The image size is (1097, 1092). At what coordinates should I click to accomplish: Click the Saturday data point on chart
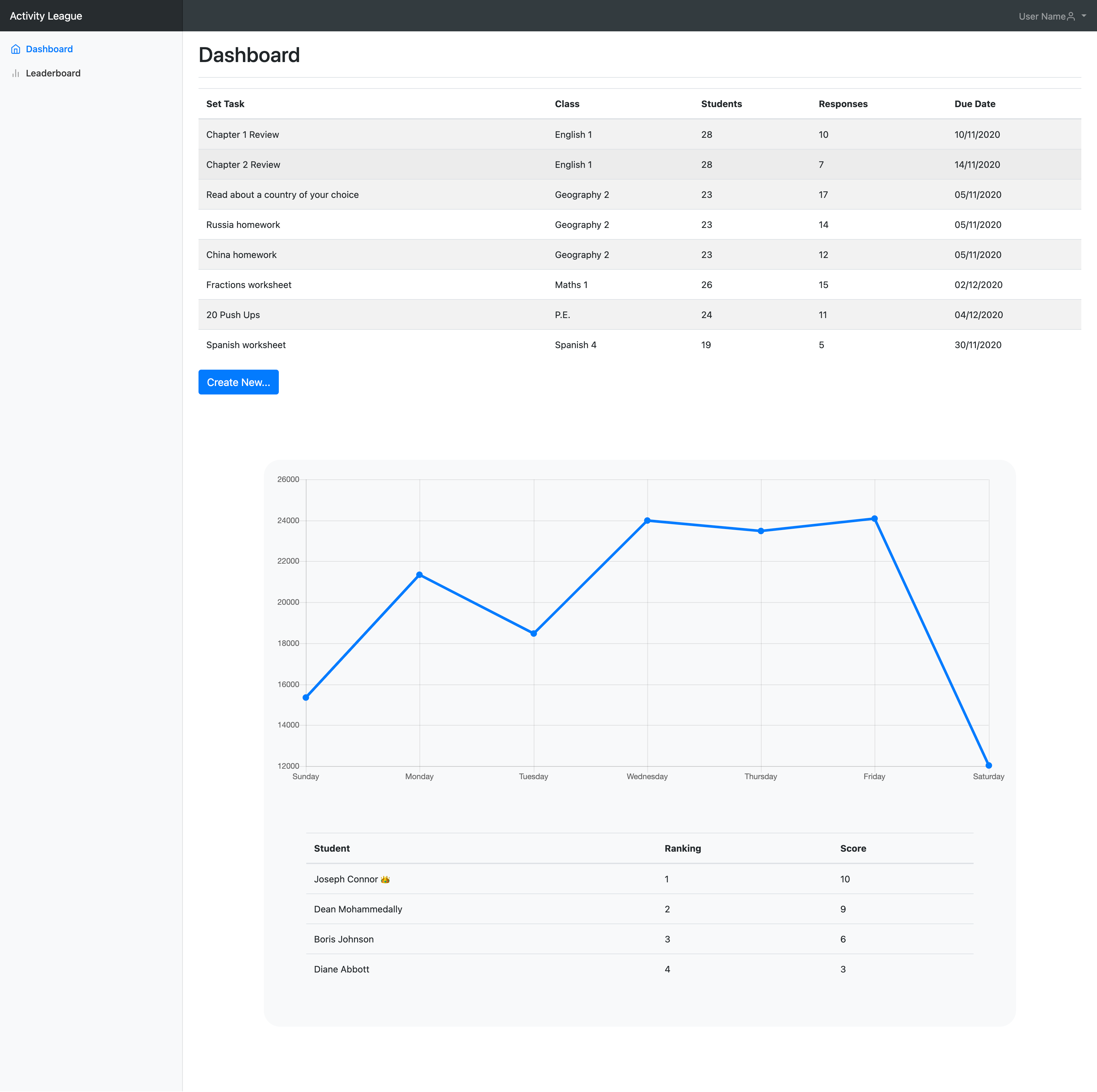(989, 765)
